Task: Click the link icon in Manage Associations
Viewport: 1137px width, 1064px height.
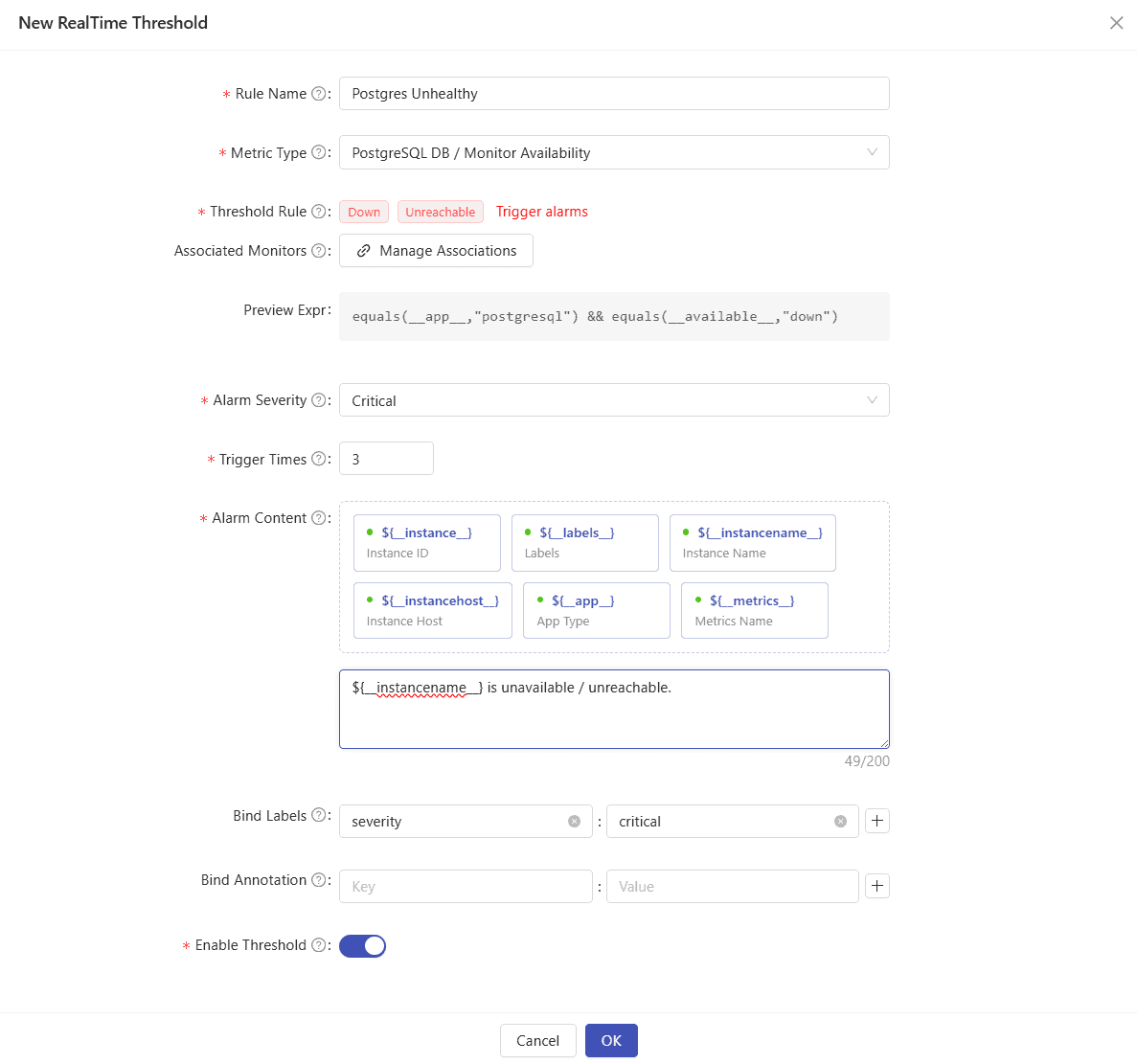Action: [x=364, y=251]
